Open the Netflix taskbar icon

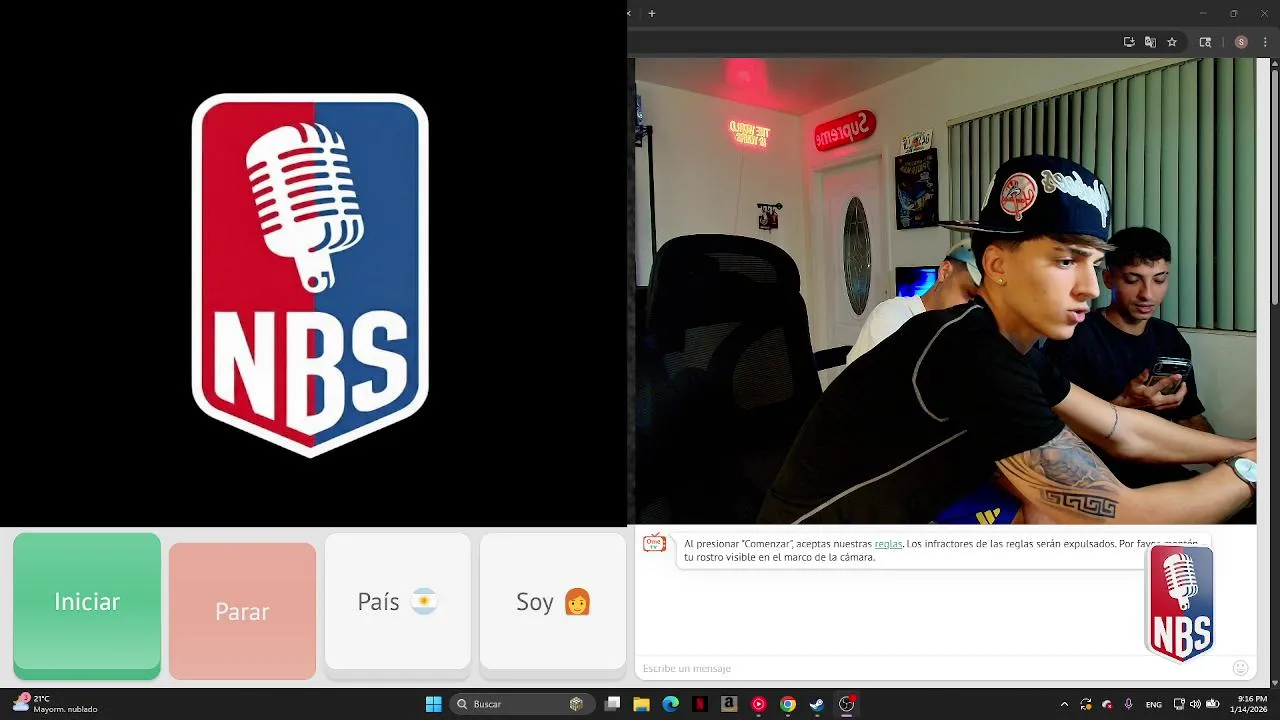coord(700,704)
